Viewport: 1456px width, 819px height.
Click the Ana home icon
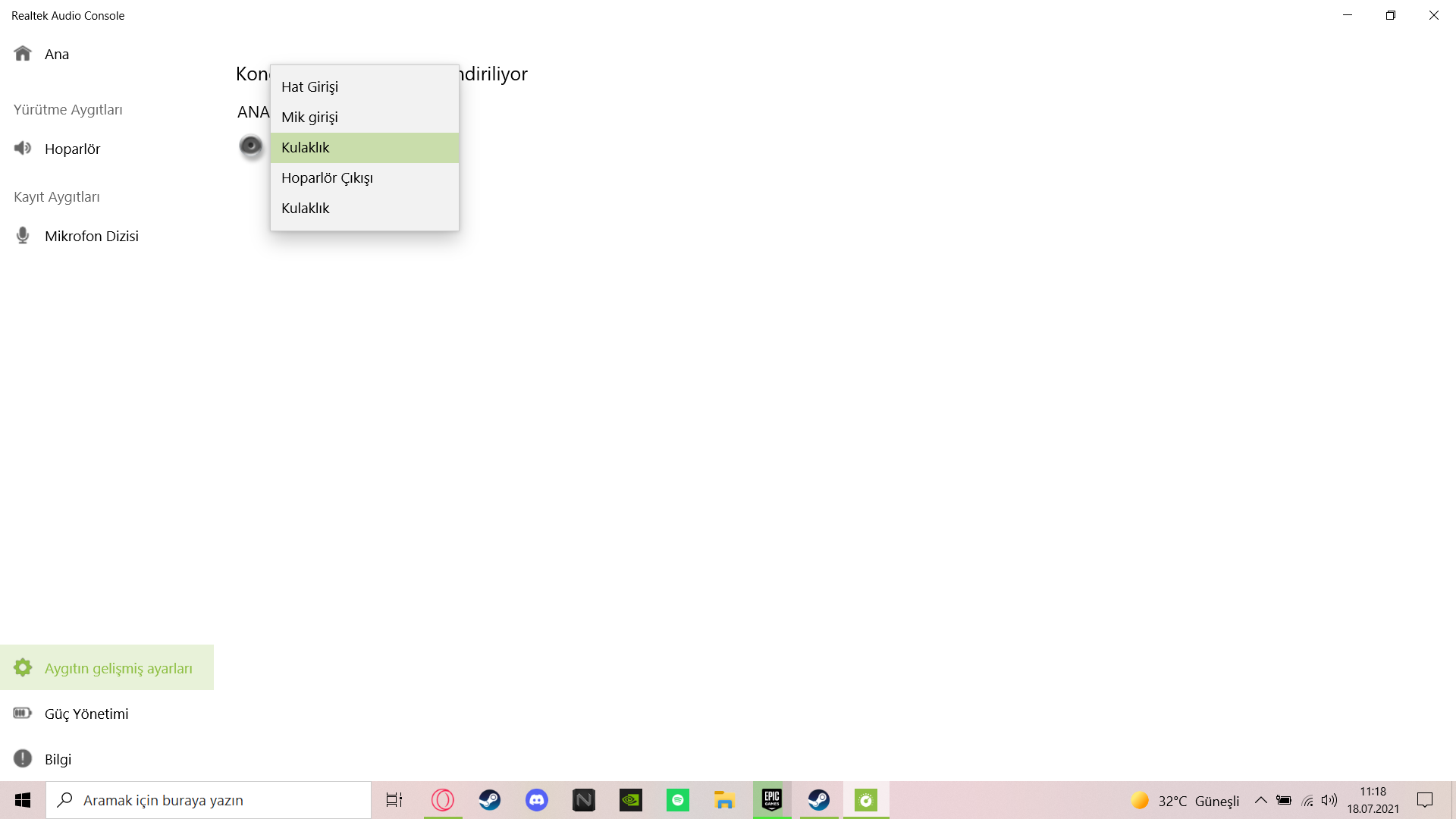pos(23,54)
